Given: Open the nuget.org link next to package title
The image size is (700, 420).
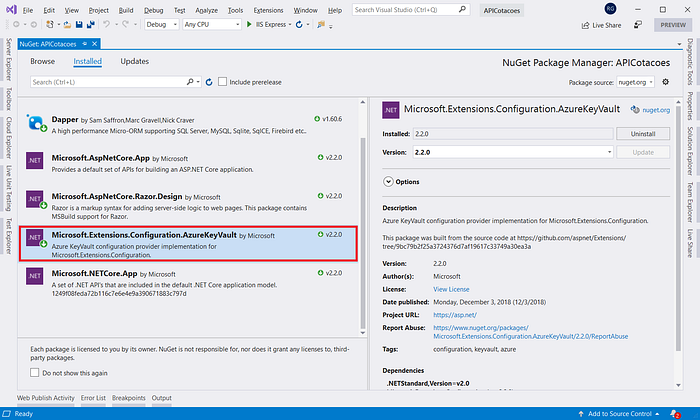Looking at the screenshot, I should pyautogui.click(x=656, y=110).
